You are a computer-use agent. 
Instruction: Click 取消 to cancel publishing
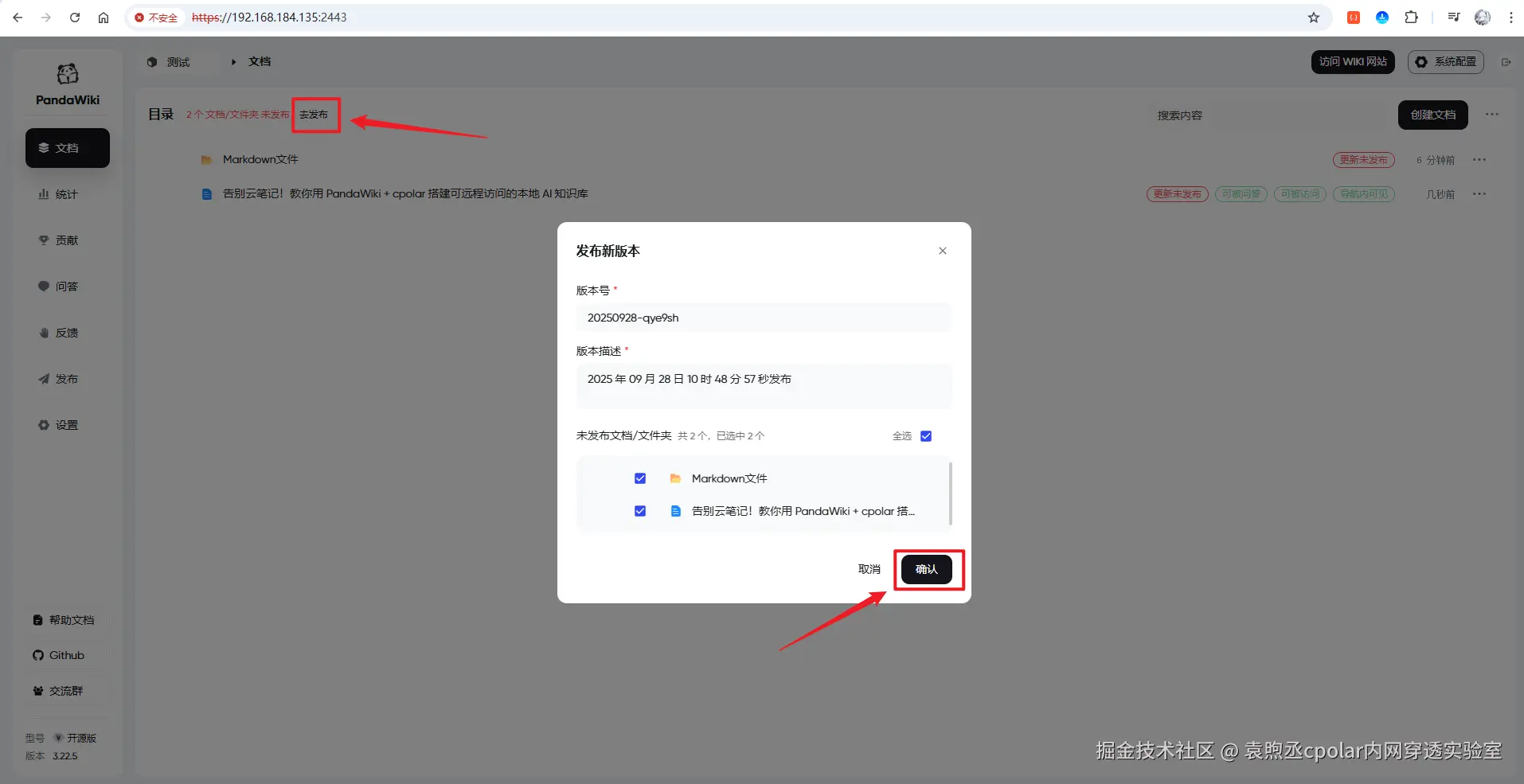pos(869,569)
